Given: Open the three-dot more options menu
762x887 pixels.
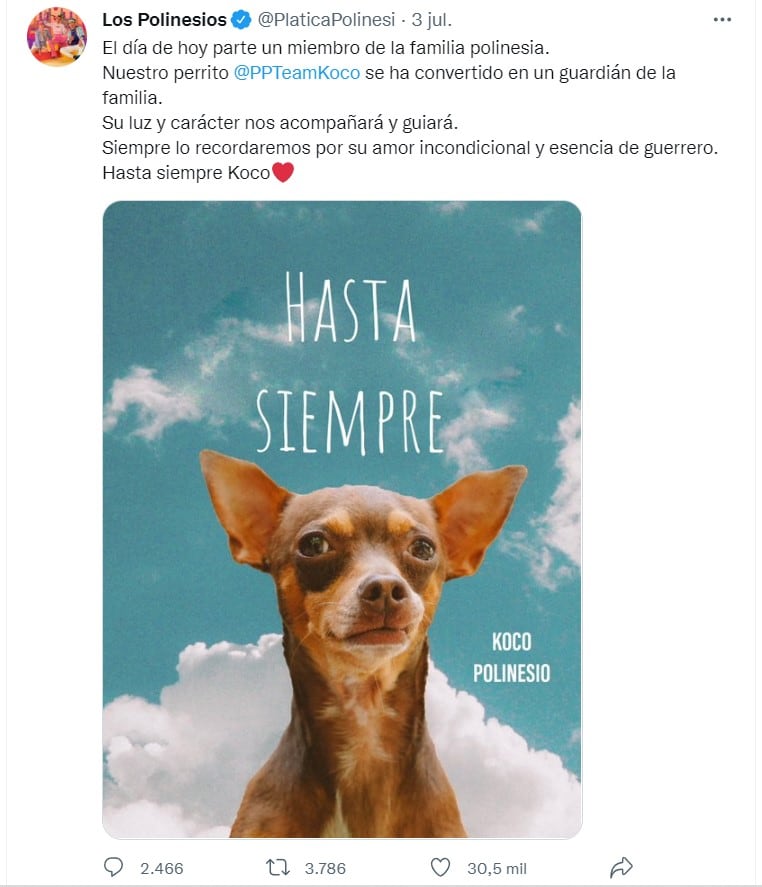Looking at the screenshot, I should pos(722,20).
